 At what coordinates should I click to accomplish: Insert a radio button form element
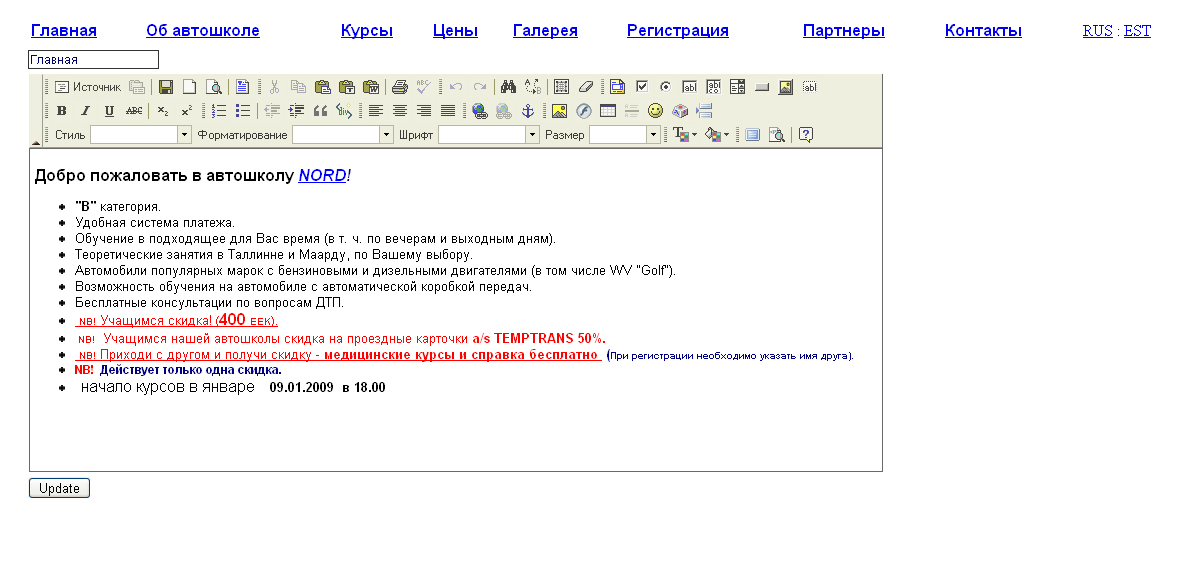pyautogui.click(x=665, y=87)
